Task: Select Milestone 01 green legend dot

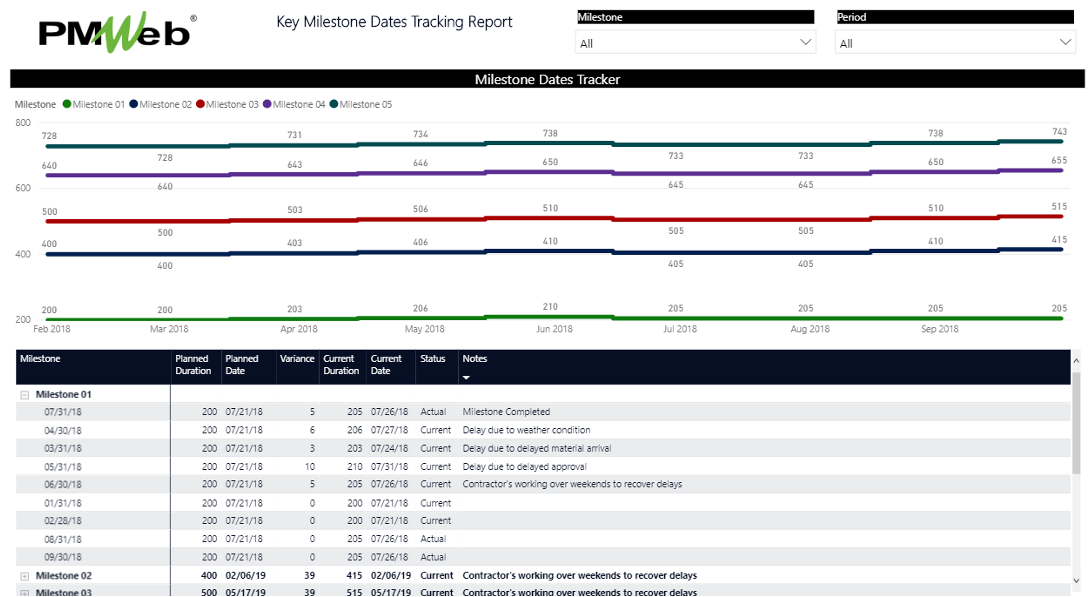Action: point(67,104)
